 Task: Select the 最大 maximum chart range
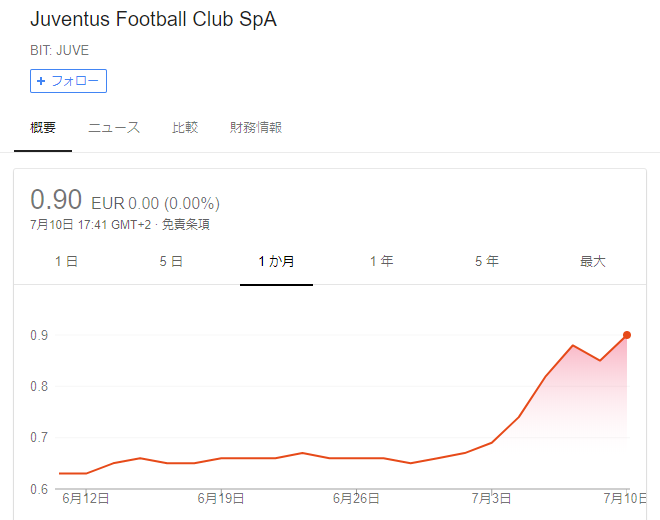(x=593, y=261)
